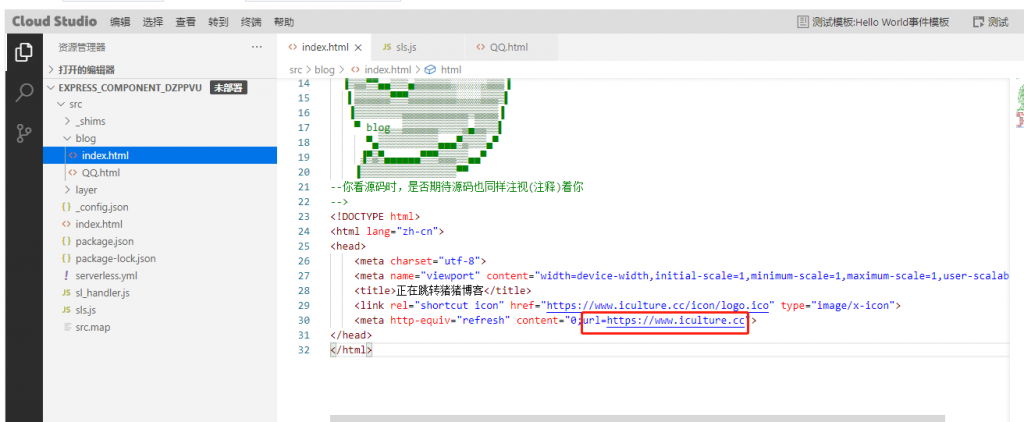Open the Explorer files icon in activity bar
Screen dimensions: 1024x422
pos(24,52)
